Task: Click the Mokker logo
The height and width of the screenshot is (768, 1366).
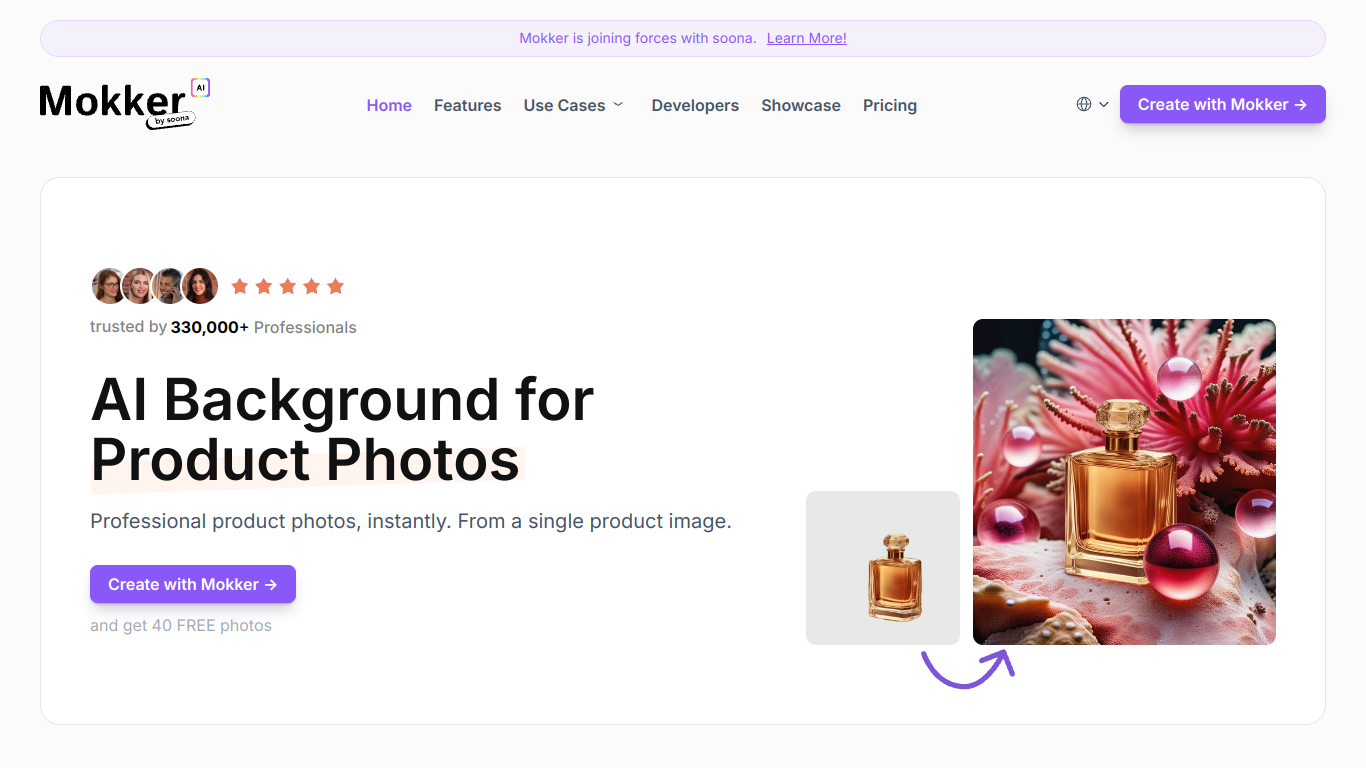Action: click(x=125, y=104)
